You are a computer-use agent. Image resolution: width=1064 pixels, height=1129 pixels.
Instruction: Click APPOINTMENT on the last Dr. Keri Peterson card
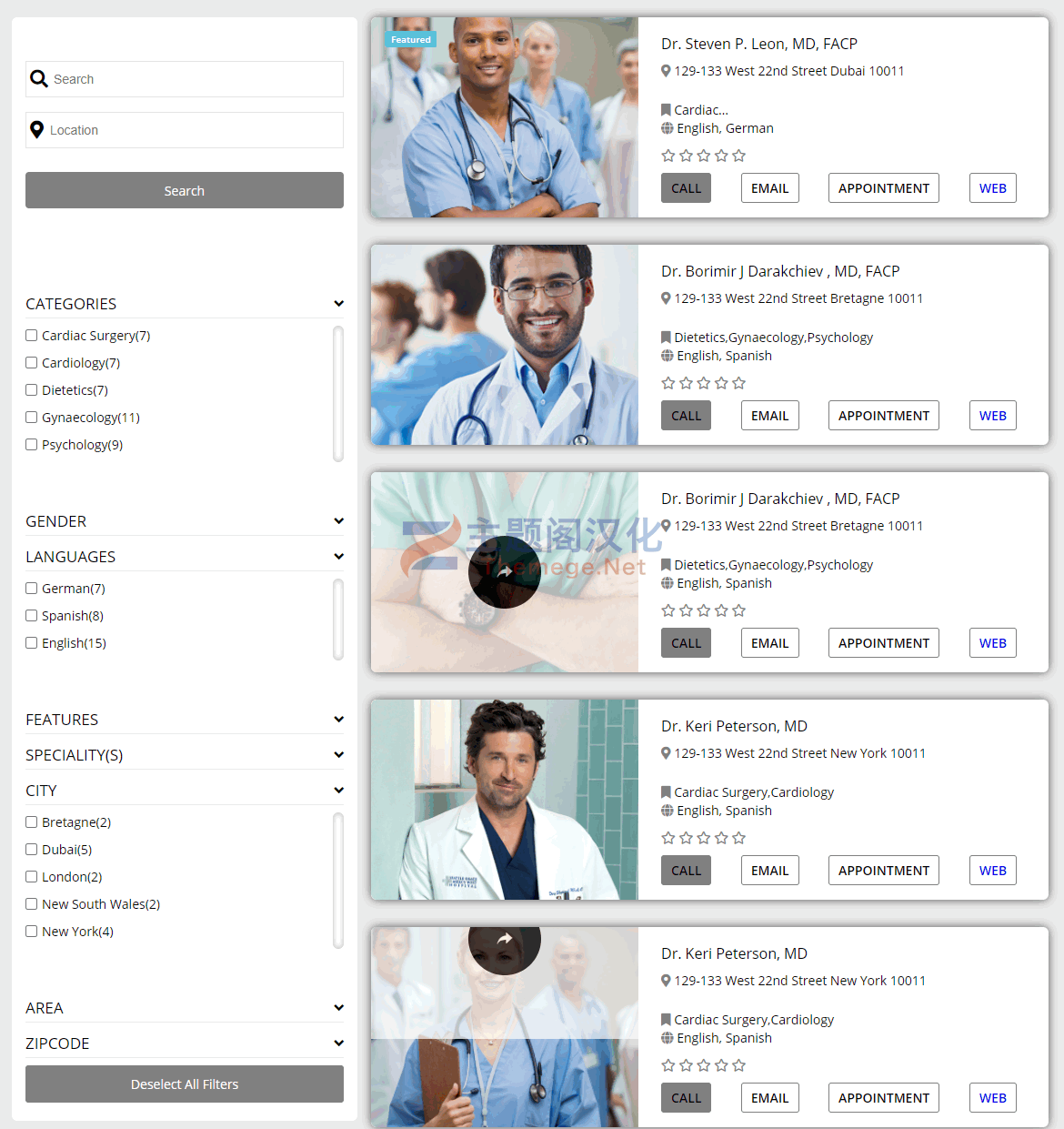(884, 1098)
